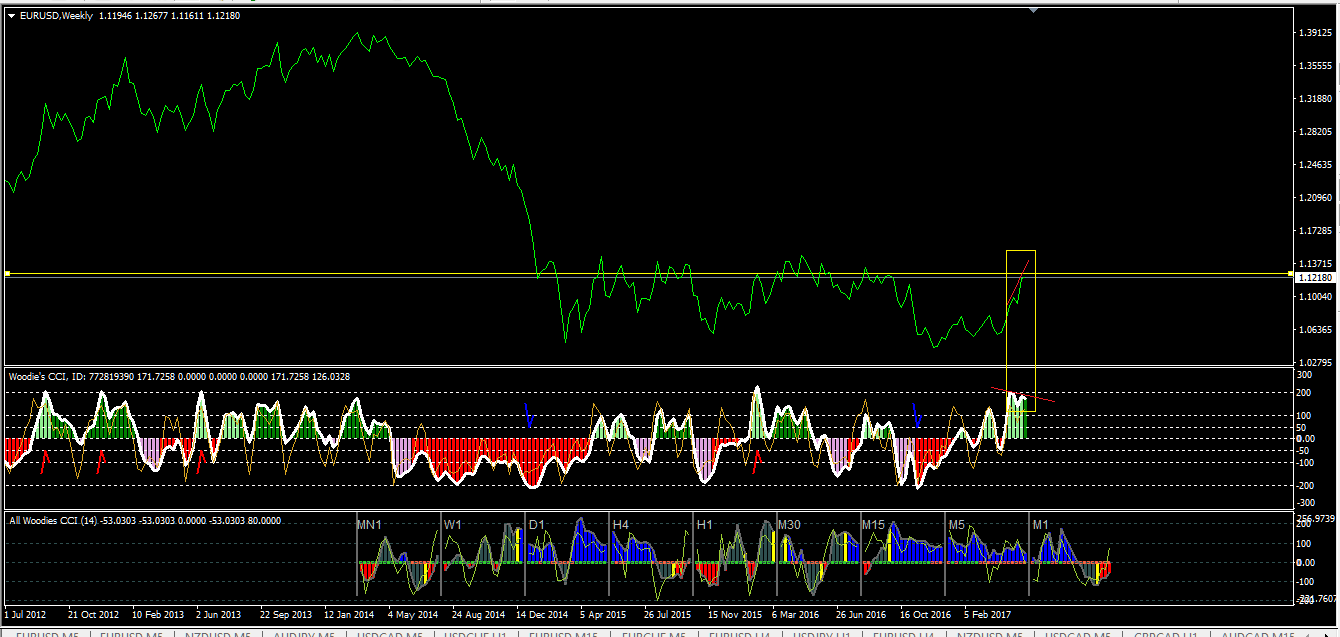Click the 10 Feb 2013 date label

click(158, 614)
